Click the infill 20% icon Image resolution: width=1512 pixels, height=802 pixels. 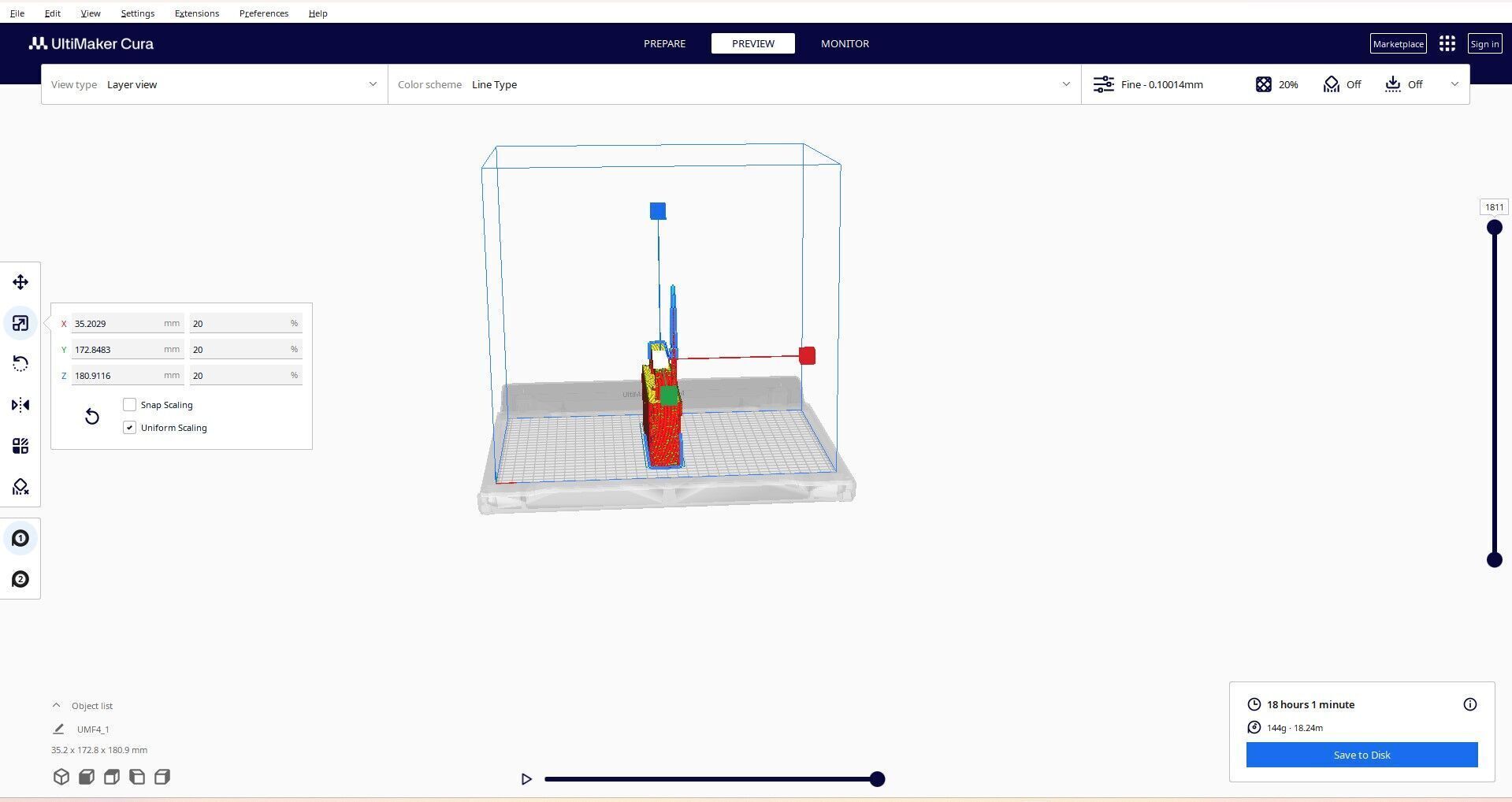(x=1263, y=84)
